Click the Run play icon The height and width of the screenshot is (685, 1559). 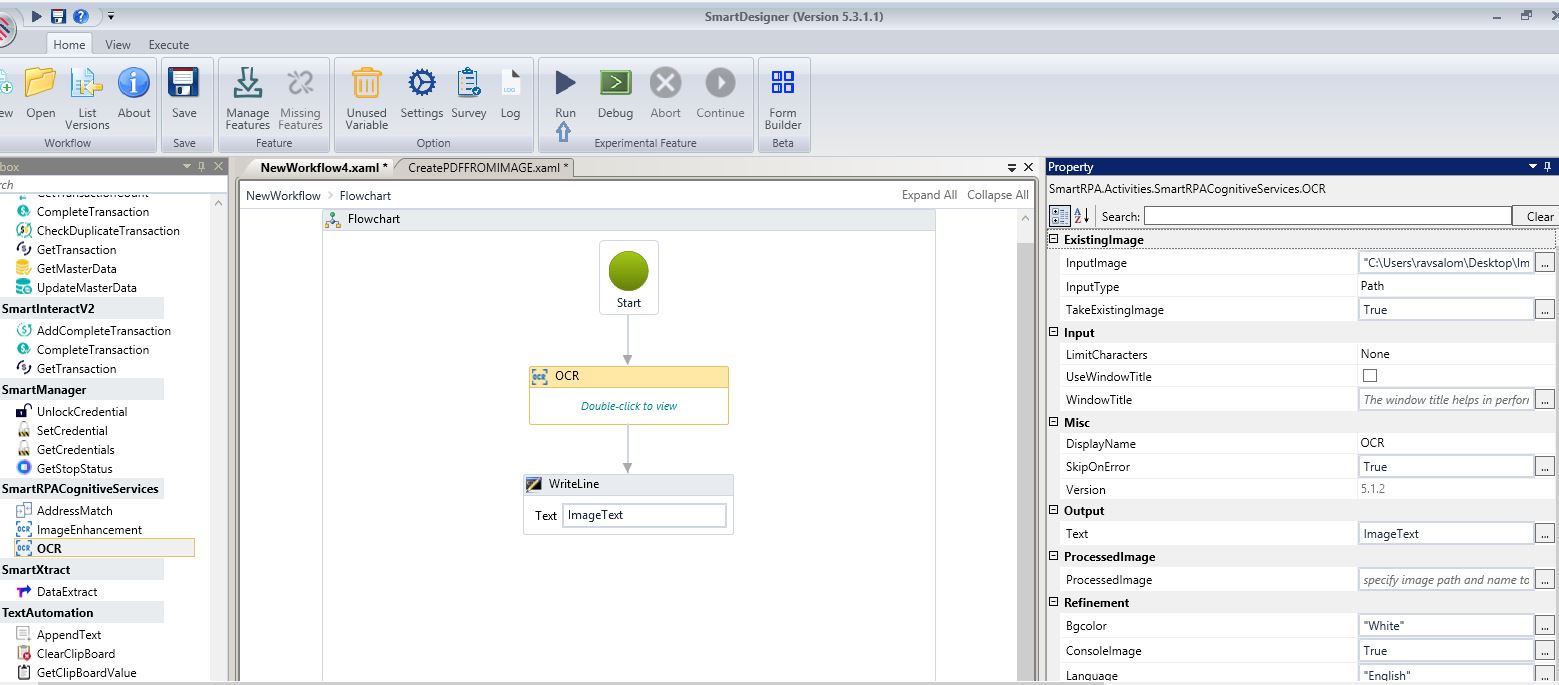click(x=565, y=84)
